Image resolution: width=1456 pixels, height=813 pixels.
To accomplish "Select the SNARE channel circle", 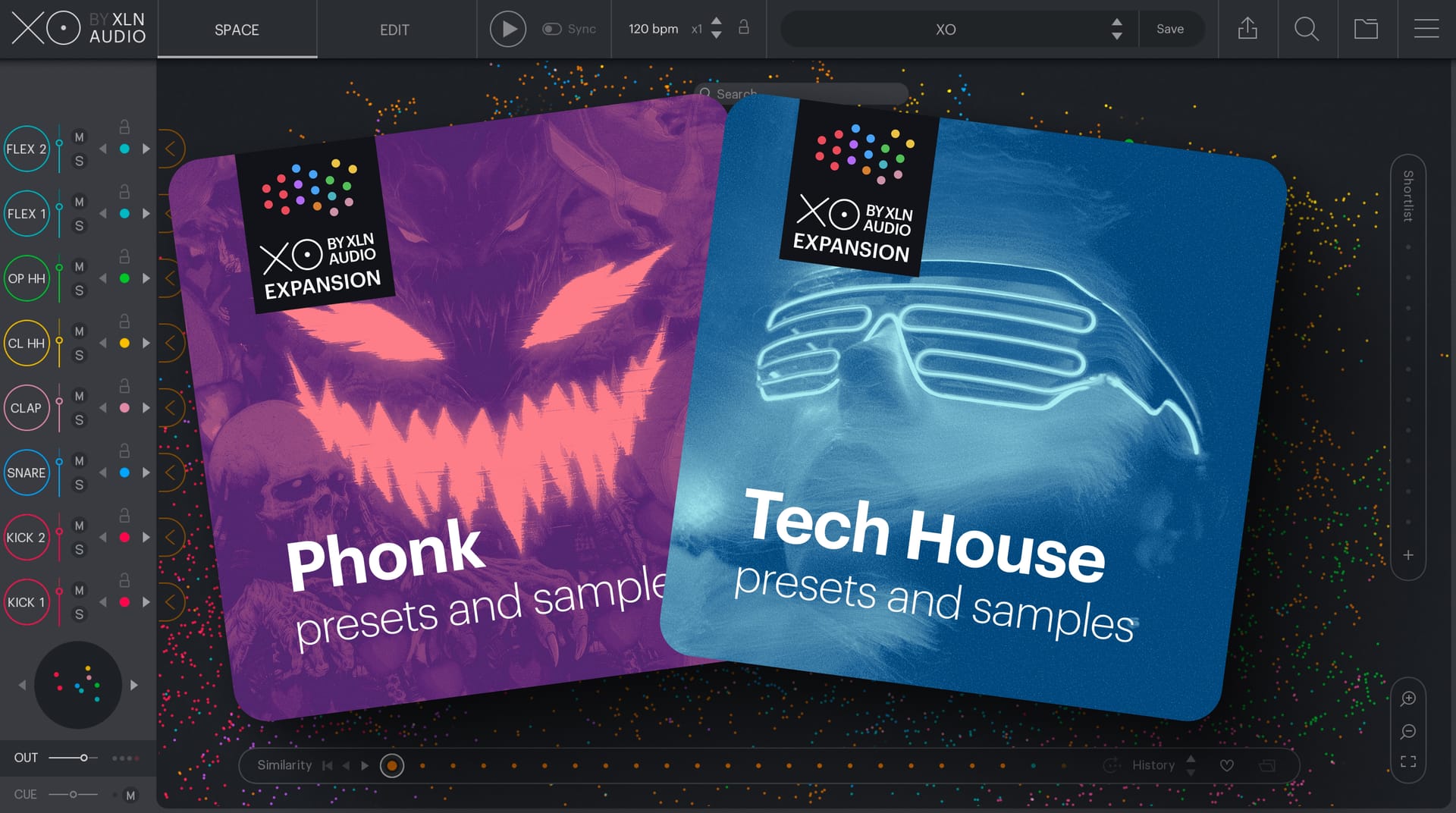I will [x=27, y=472].
